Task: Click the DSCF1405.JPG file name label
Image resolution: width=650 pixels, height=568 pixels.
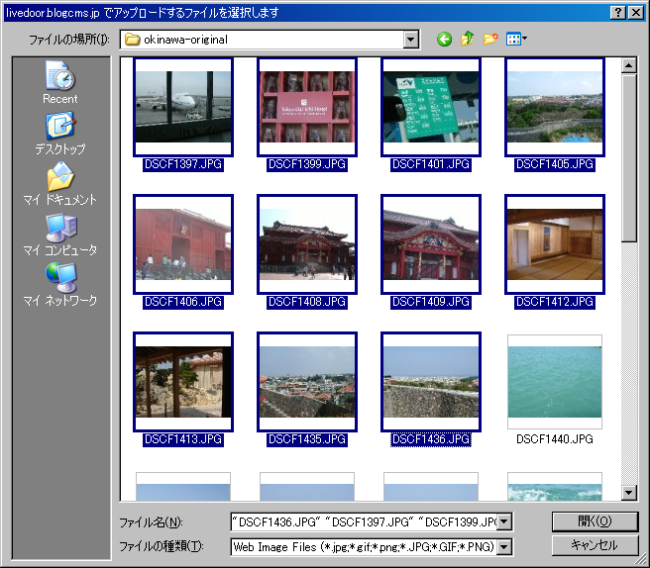Action: [x=555, y=165]
